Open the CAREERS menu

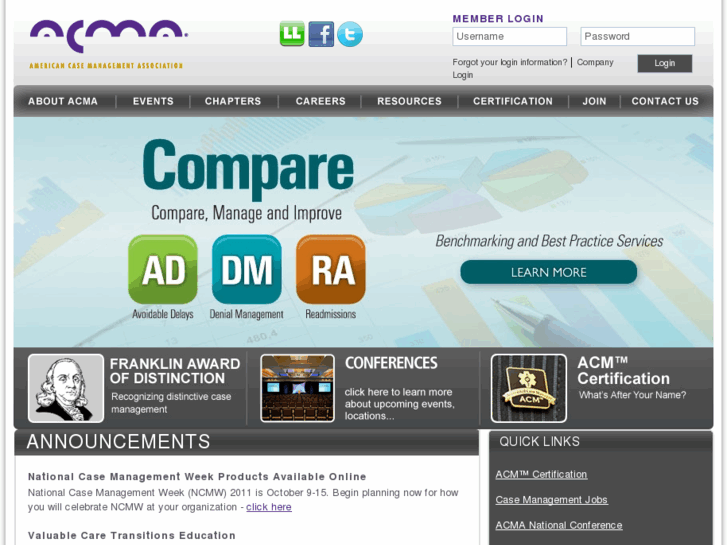tap(321, 101)
